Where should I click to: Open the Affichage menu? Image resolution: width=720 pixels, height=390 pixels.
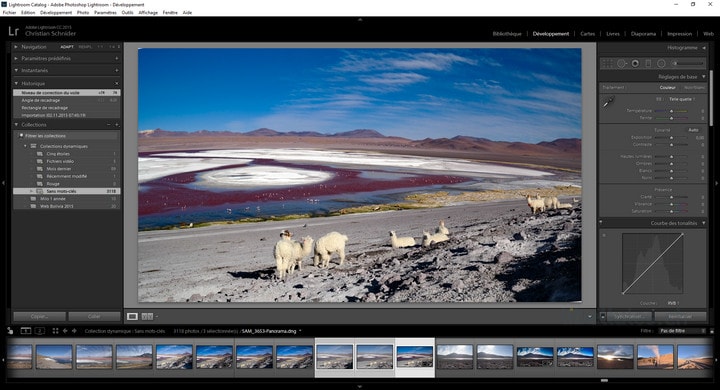pos(148,12)
